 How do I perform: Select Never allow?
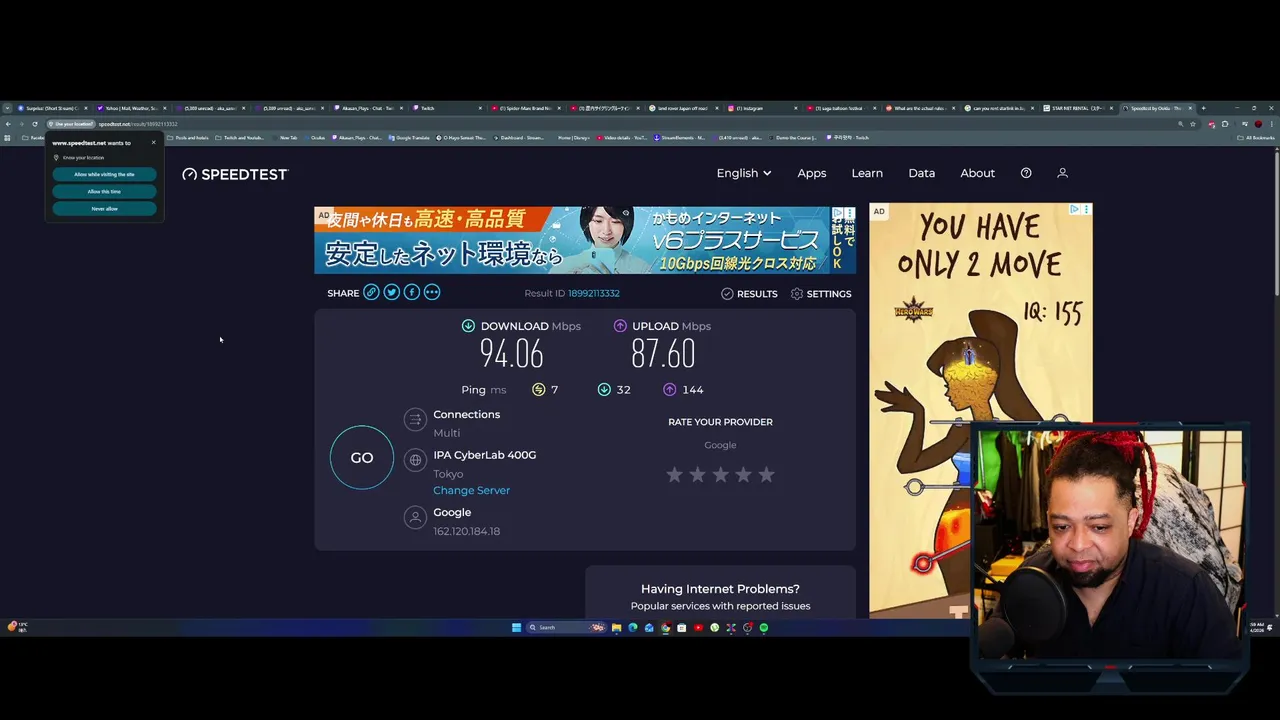click(104, 208)
